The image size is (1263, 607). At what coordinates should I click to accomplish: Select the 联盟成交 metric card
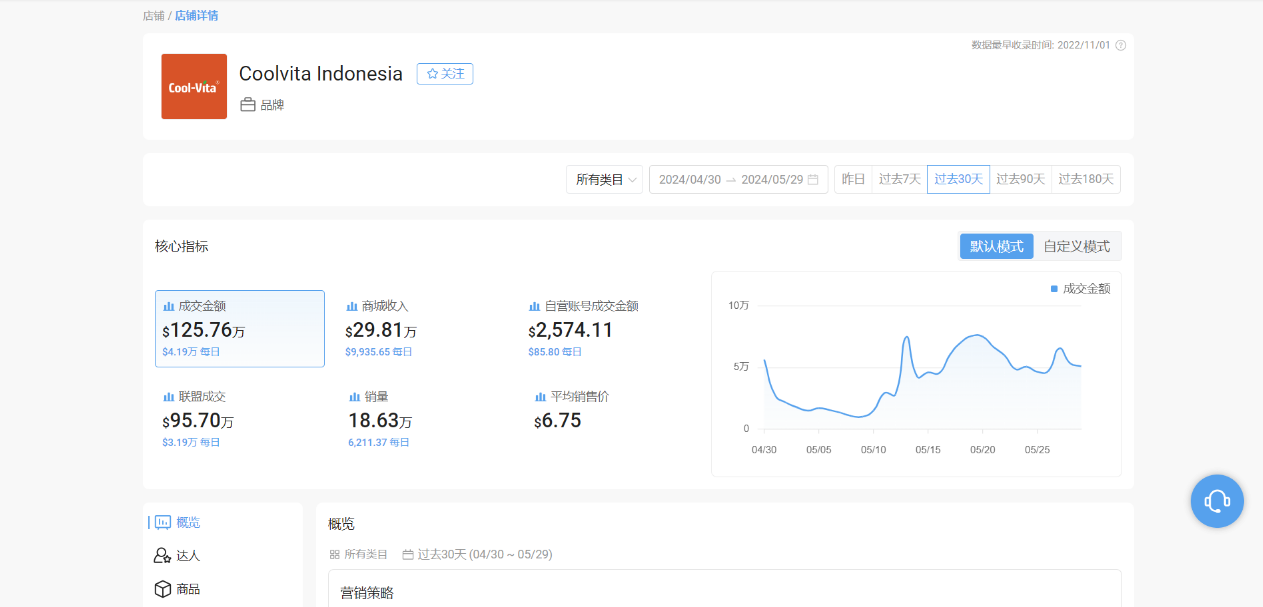click(x=238, y=419)
